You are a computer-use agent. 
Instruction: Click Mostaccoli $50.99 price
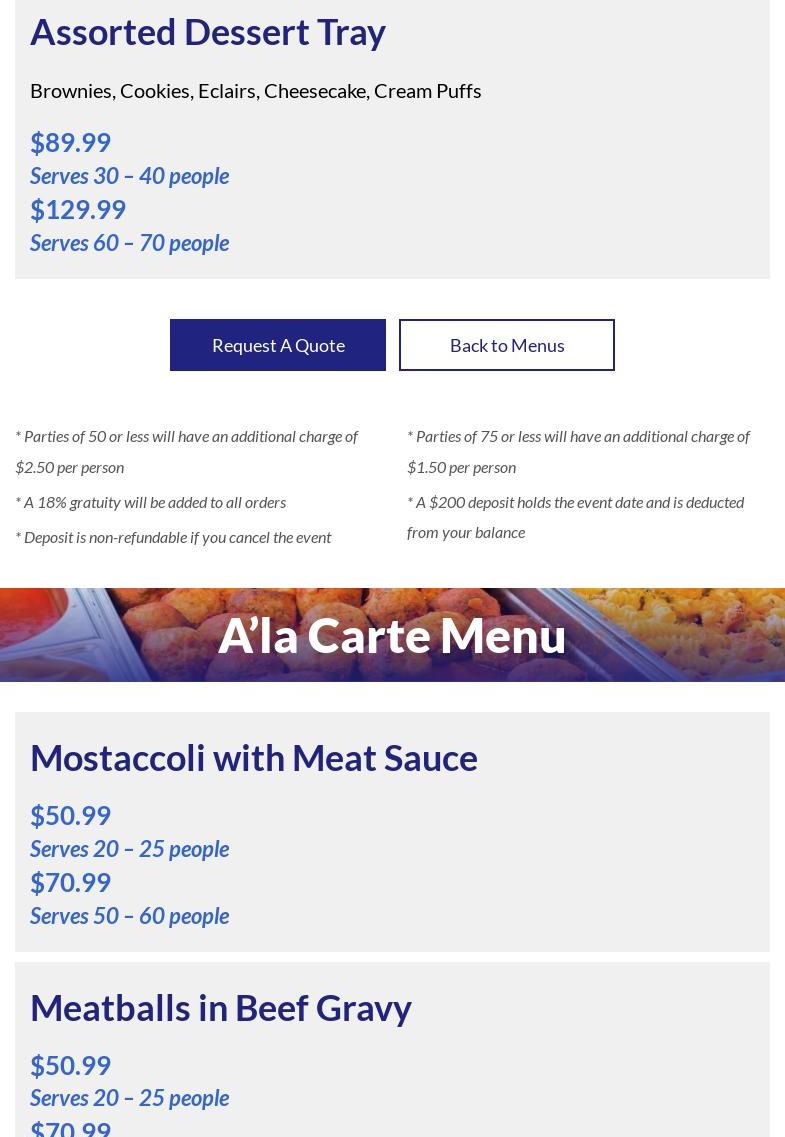tap(70, 815)
